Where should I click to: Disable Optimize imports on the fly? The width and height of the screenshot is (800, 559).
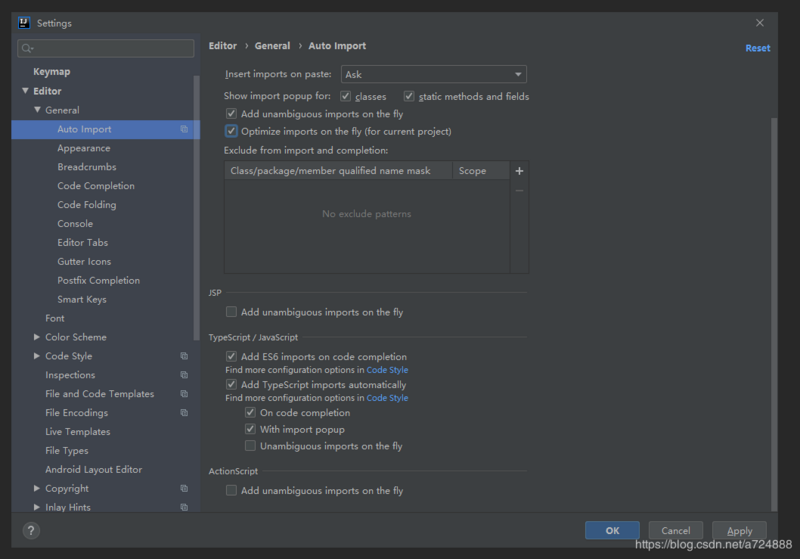point(232,131)
